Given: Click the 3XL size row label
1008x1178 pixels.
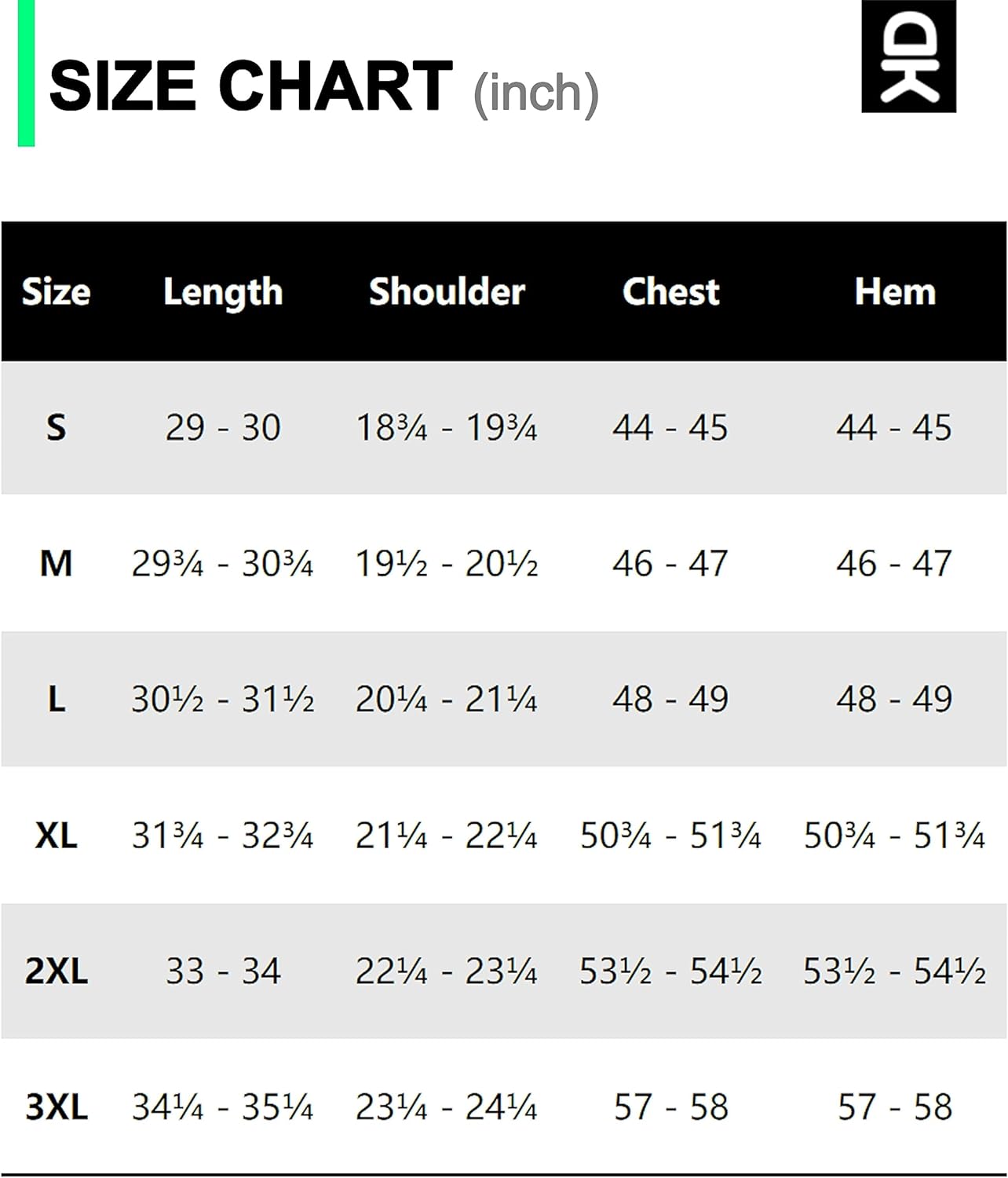Looking at the screenshot, I should pos(56,1107).
